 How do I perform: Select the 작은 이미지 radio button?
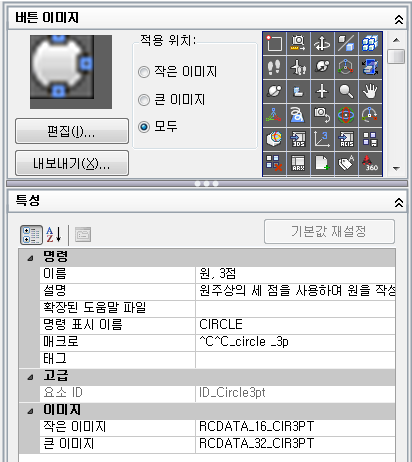click(x=144, y=72)
